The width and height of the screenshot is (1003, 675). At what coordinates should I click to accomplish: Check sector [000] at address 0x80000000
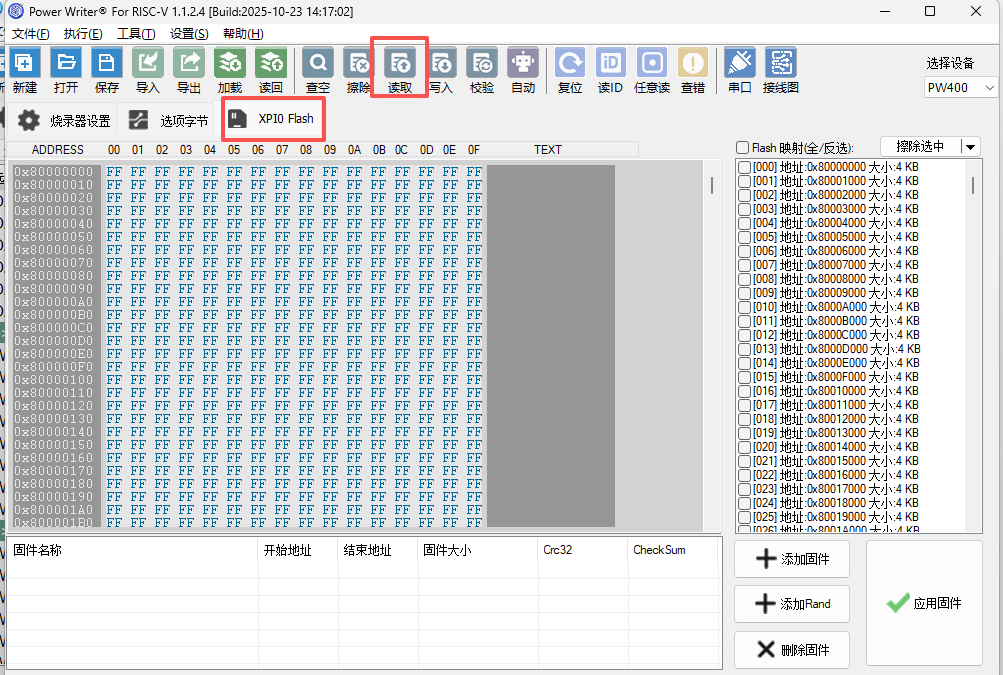click(744, 167)
